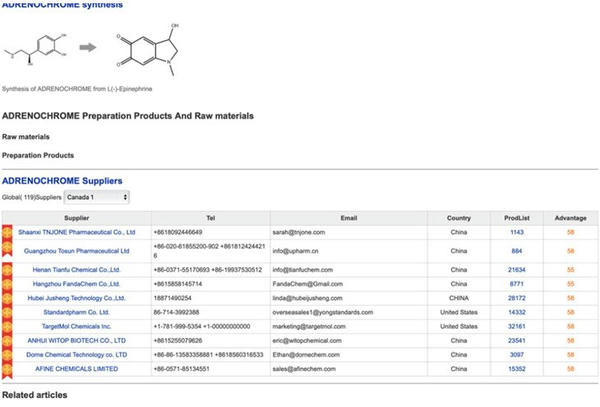Click the phone number 86-714-3992388

pos(176,312)
